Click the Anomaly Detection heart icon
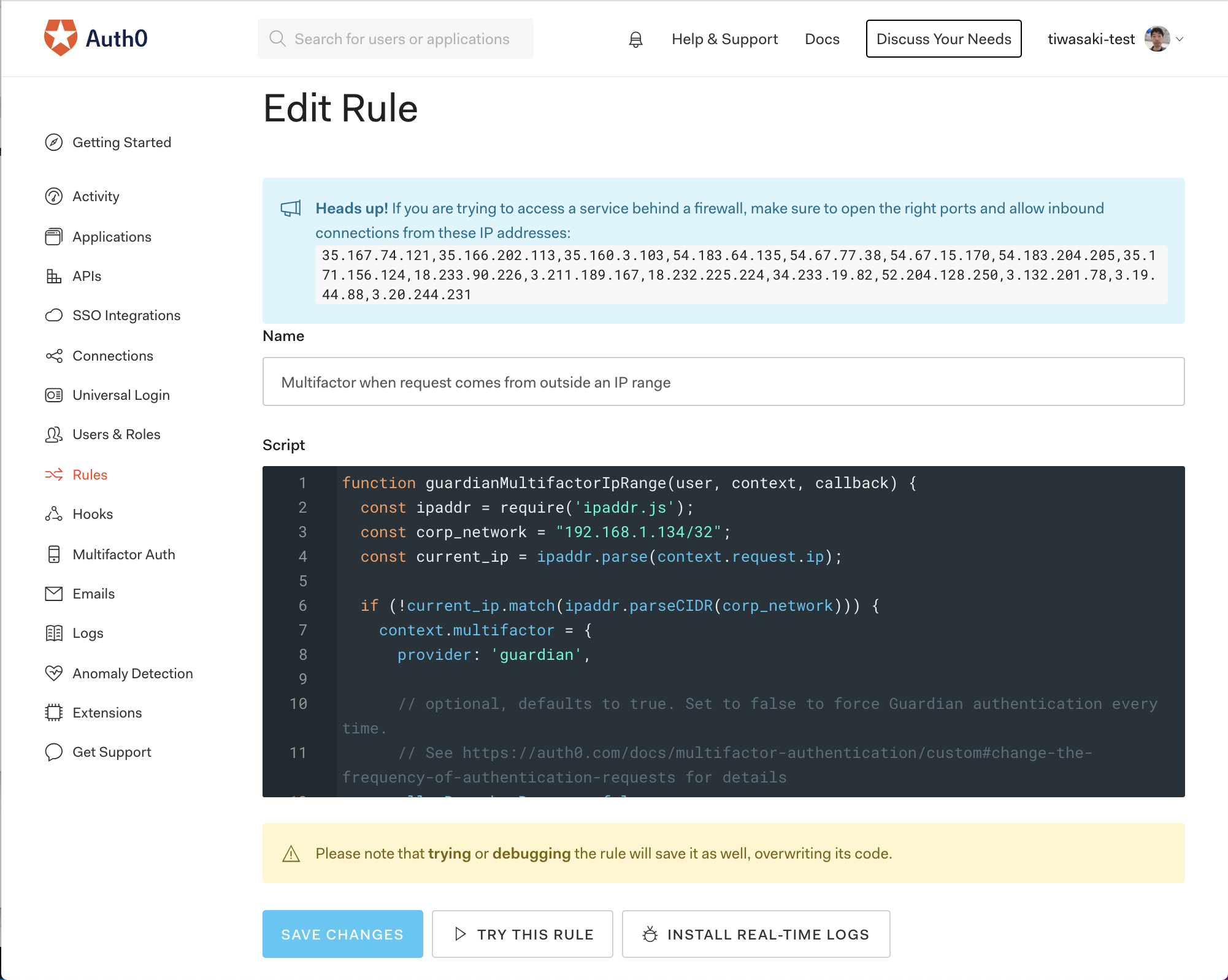This screenshot has width=1228, height=980. pos(54,673)
